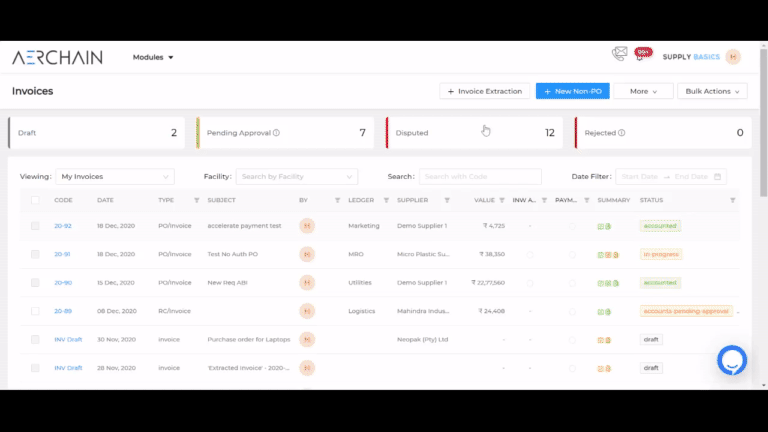Screen dimensions: 768x432
Task: Click the calendar icon in Date Filter
Action: (x=717, y=176)
